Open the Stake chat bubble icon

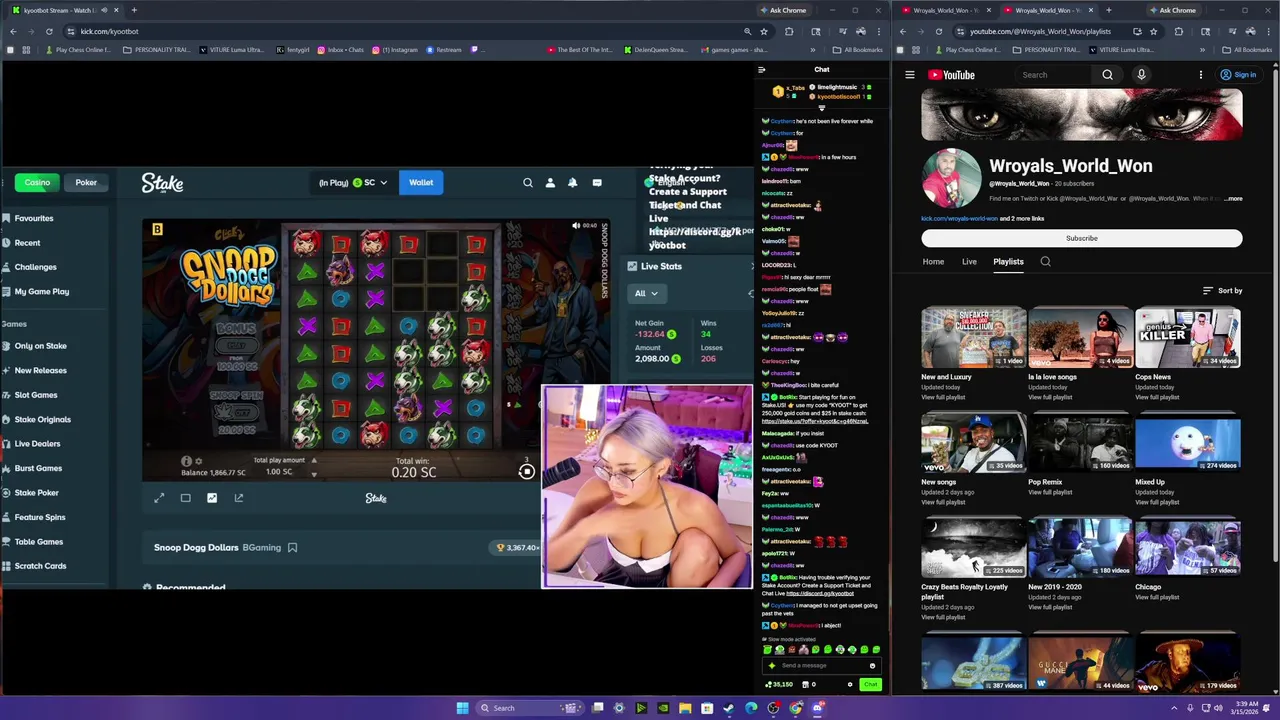point(597,183)
